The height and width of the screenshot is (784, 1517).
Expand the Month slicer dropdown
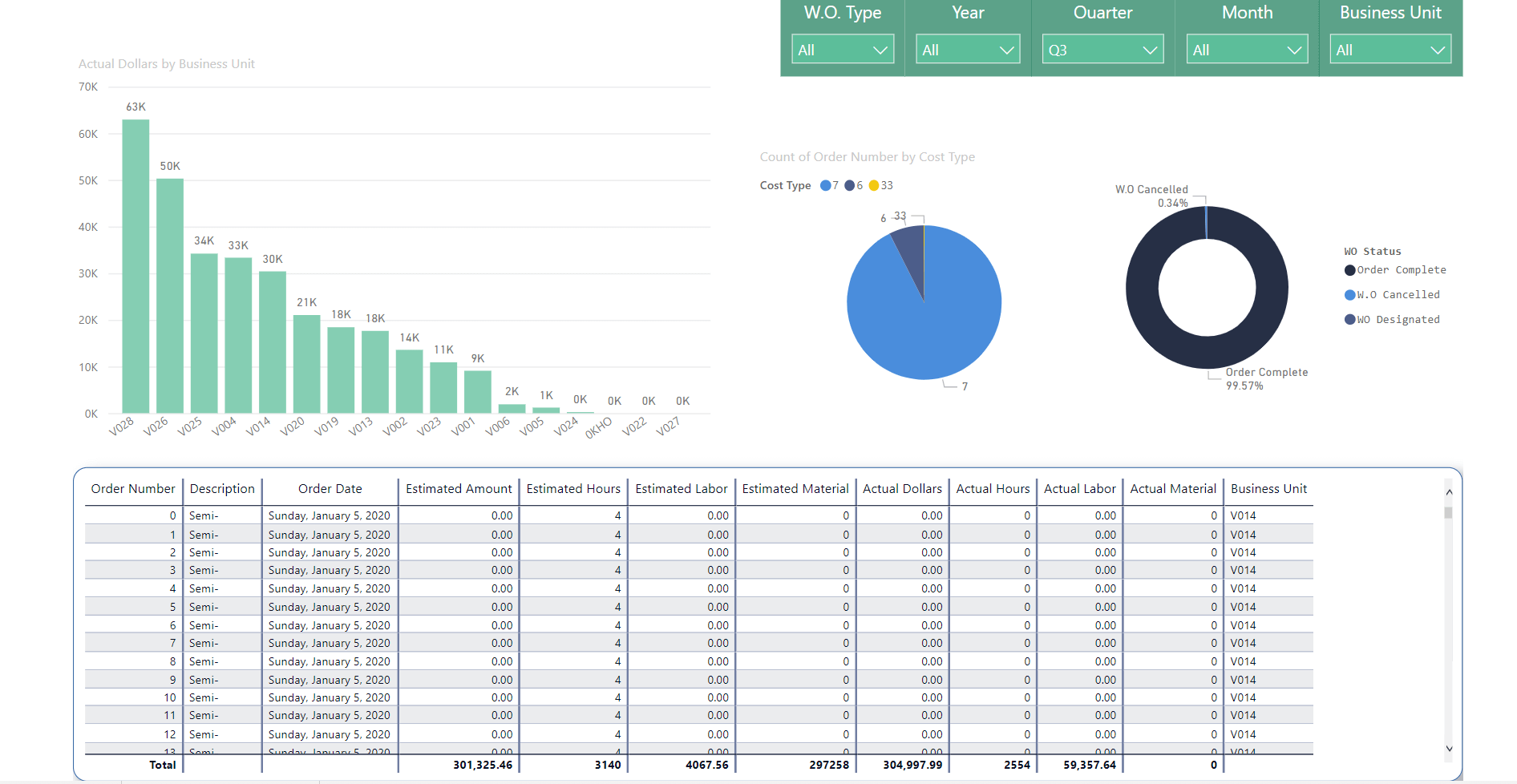(x=1247, y=50)
